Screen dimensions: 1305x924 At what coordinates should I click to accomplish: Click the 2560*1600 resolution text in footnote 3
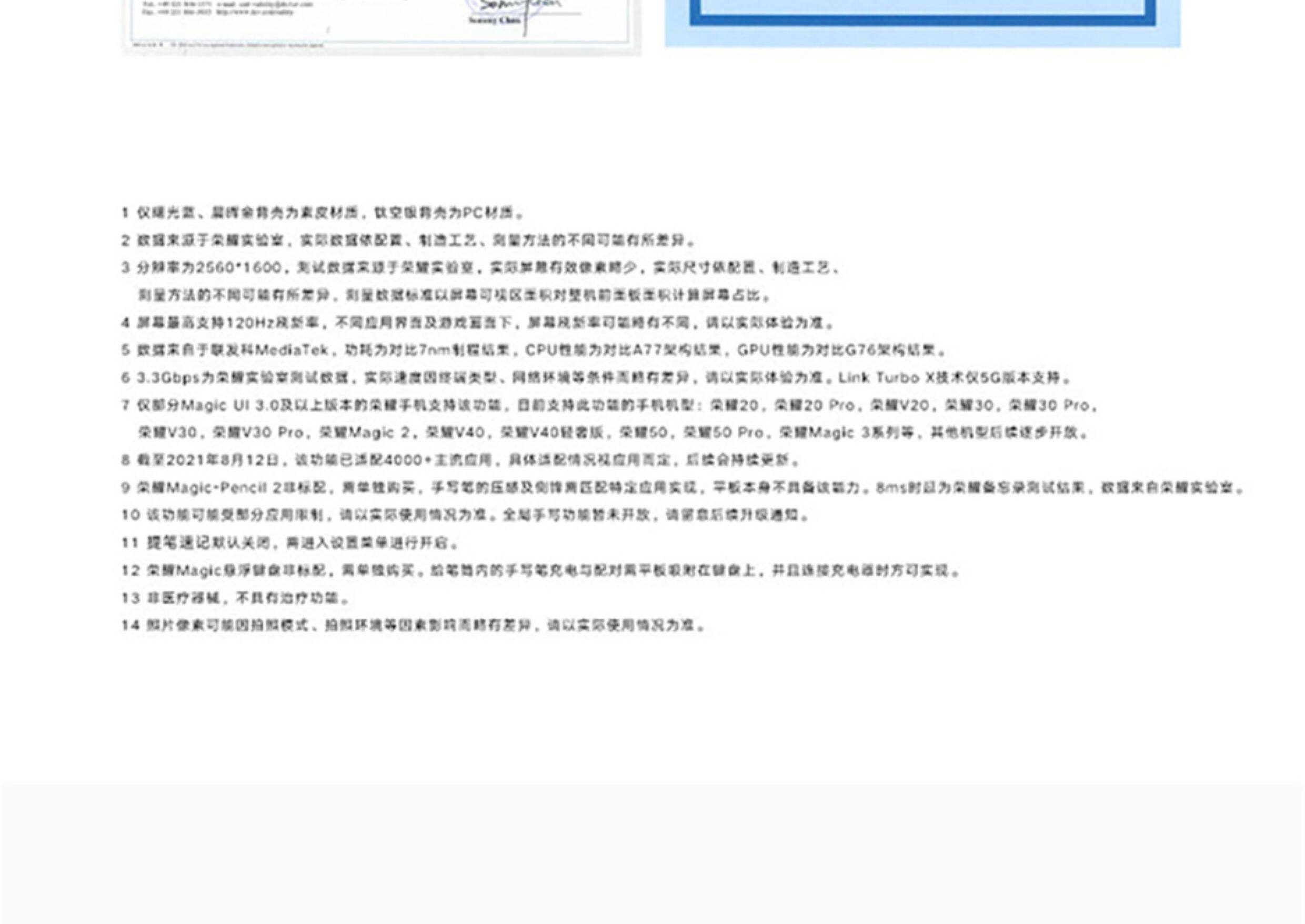(238, 268)
